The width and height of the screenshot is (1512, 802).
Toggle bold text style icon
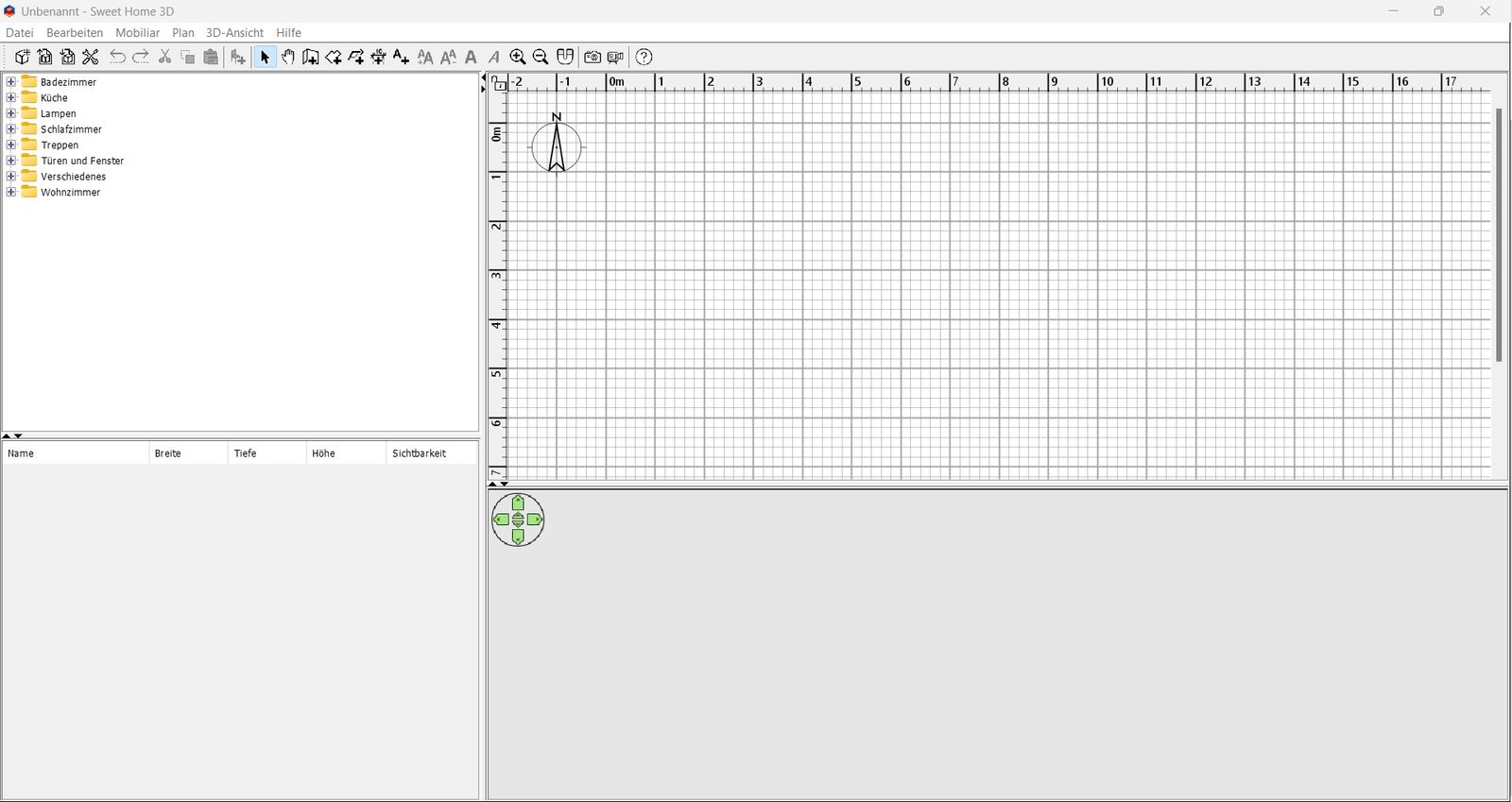point(471,57)
